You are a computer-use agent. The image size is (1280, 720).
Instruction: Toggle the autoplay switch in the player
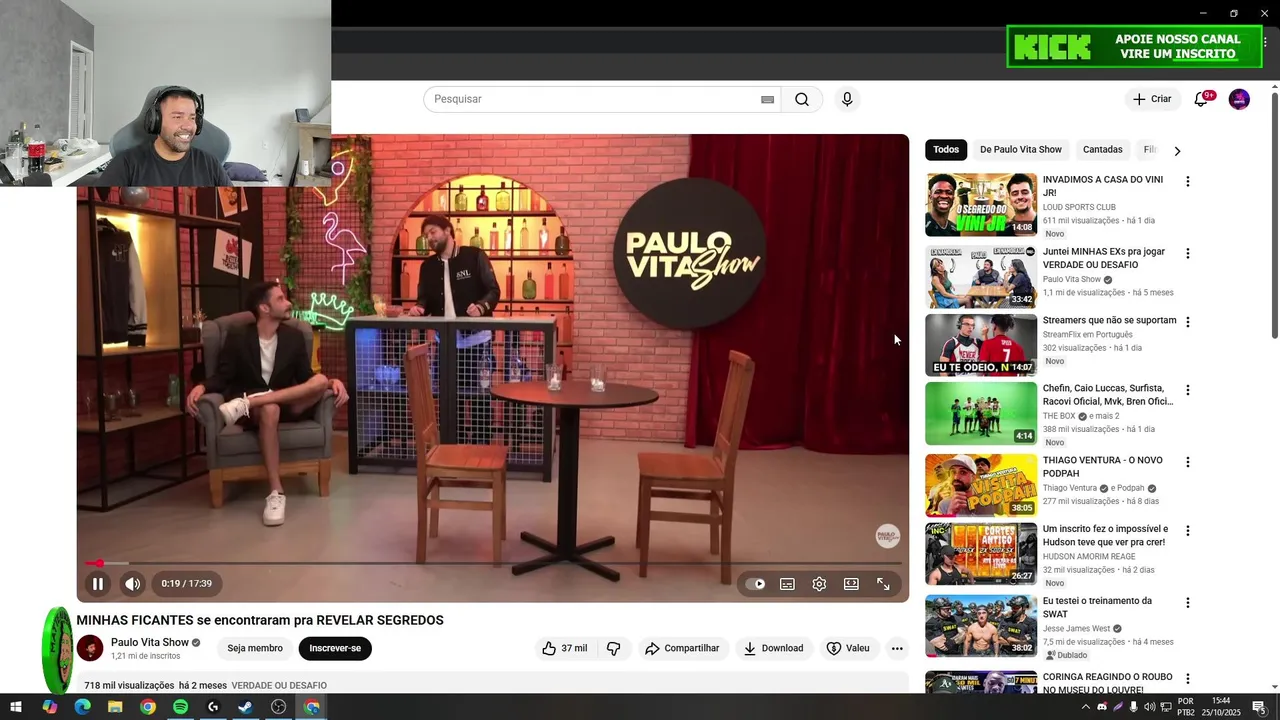pos(755,584)
